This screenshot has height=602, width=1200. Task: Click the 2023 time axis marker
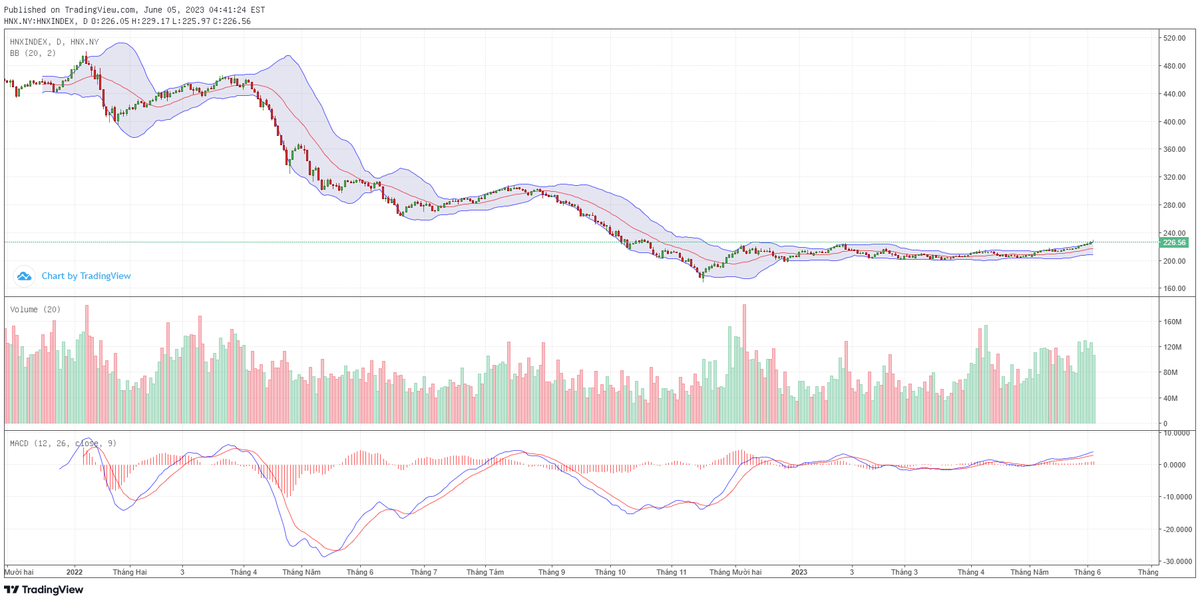point(799,573)
